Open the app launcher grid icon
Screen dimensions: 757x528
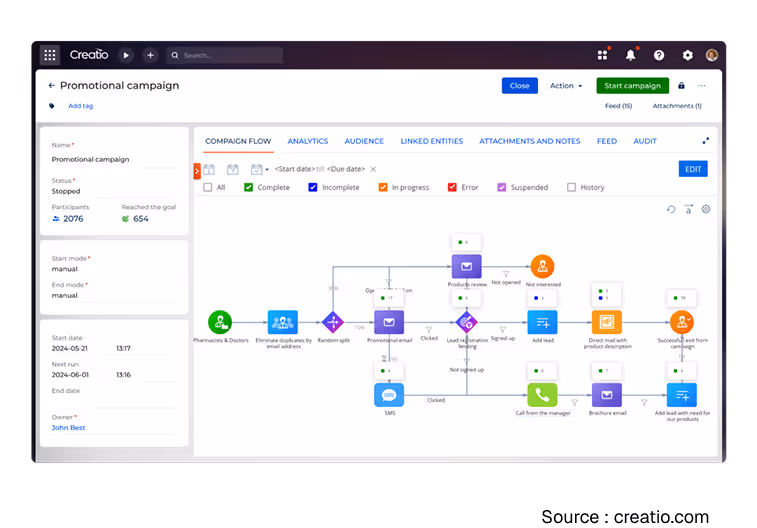click(50, 55)
